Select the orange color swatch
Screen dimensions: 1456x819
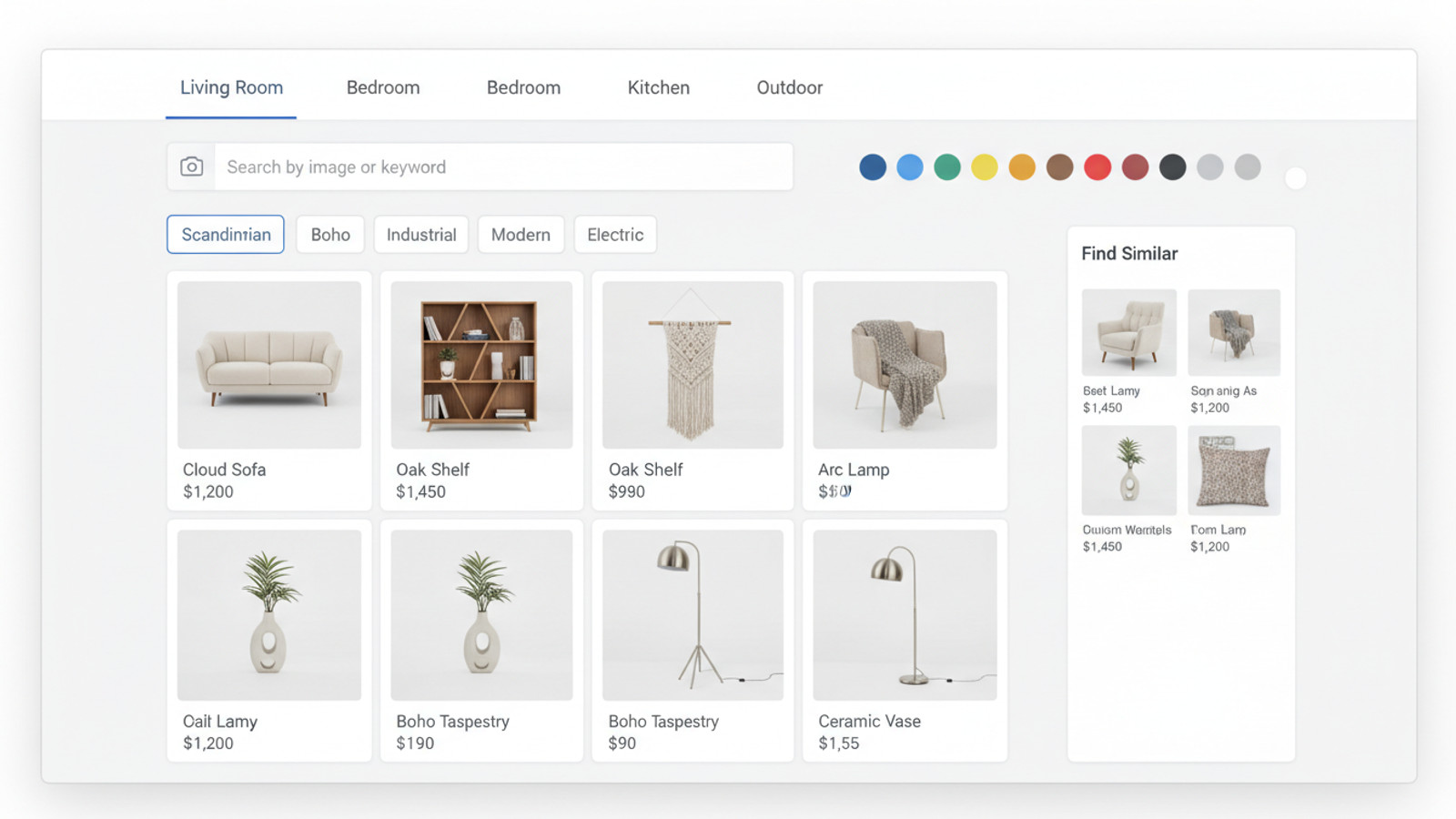click(x=1022, y=167)
